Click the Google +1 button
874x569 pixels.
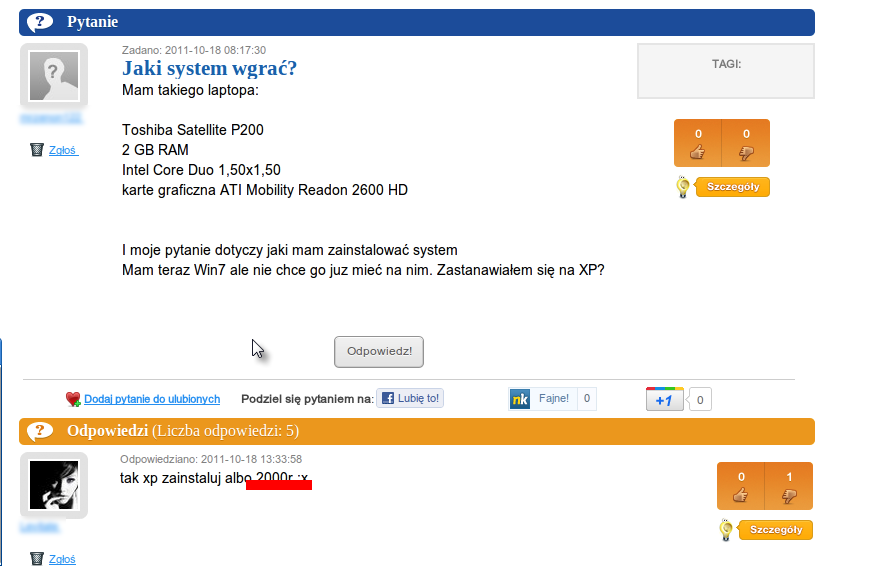pos(664,399)
